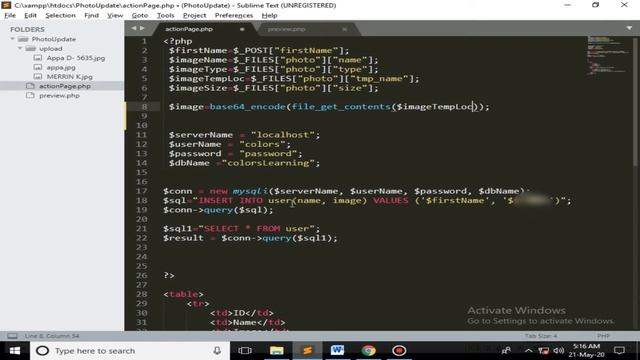This screenshot has height=360, width=640.
Task: Change PHP syntax in status bar
Action: pos(603,336)
